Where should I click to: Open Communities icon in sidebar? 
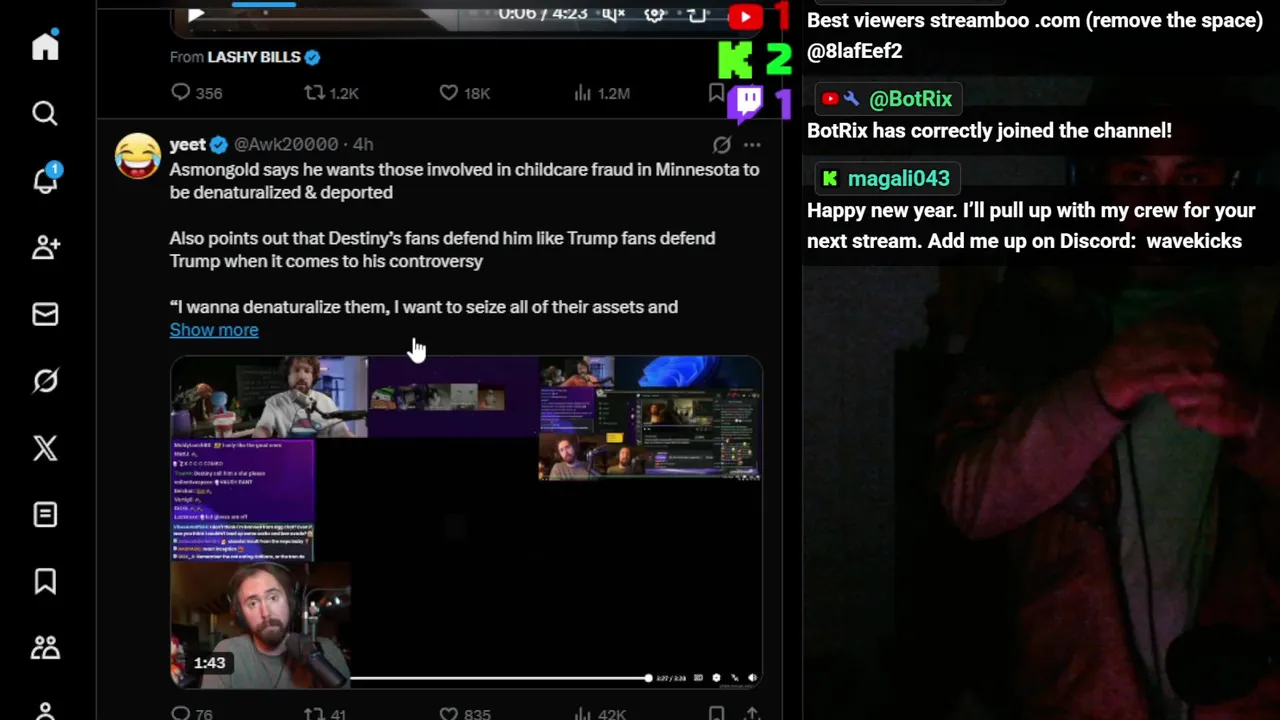[x=45, y=648]
